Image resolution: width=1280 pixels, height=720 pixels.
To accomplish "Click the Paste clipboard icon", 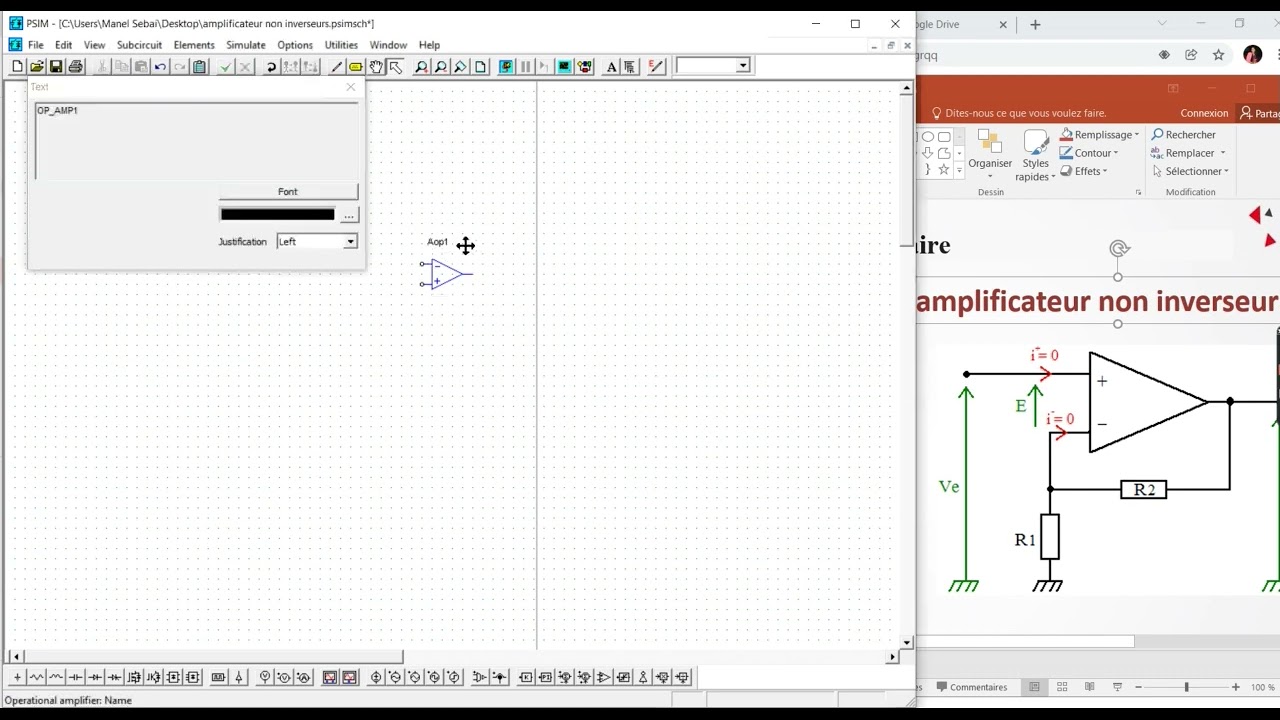I will (199, 66).
